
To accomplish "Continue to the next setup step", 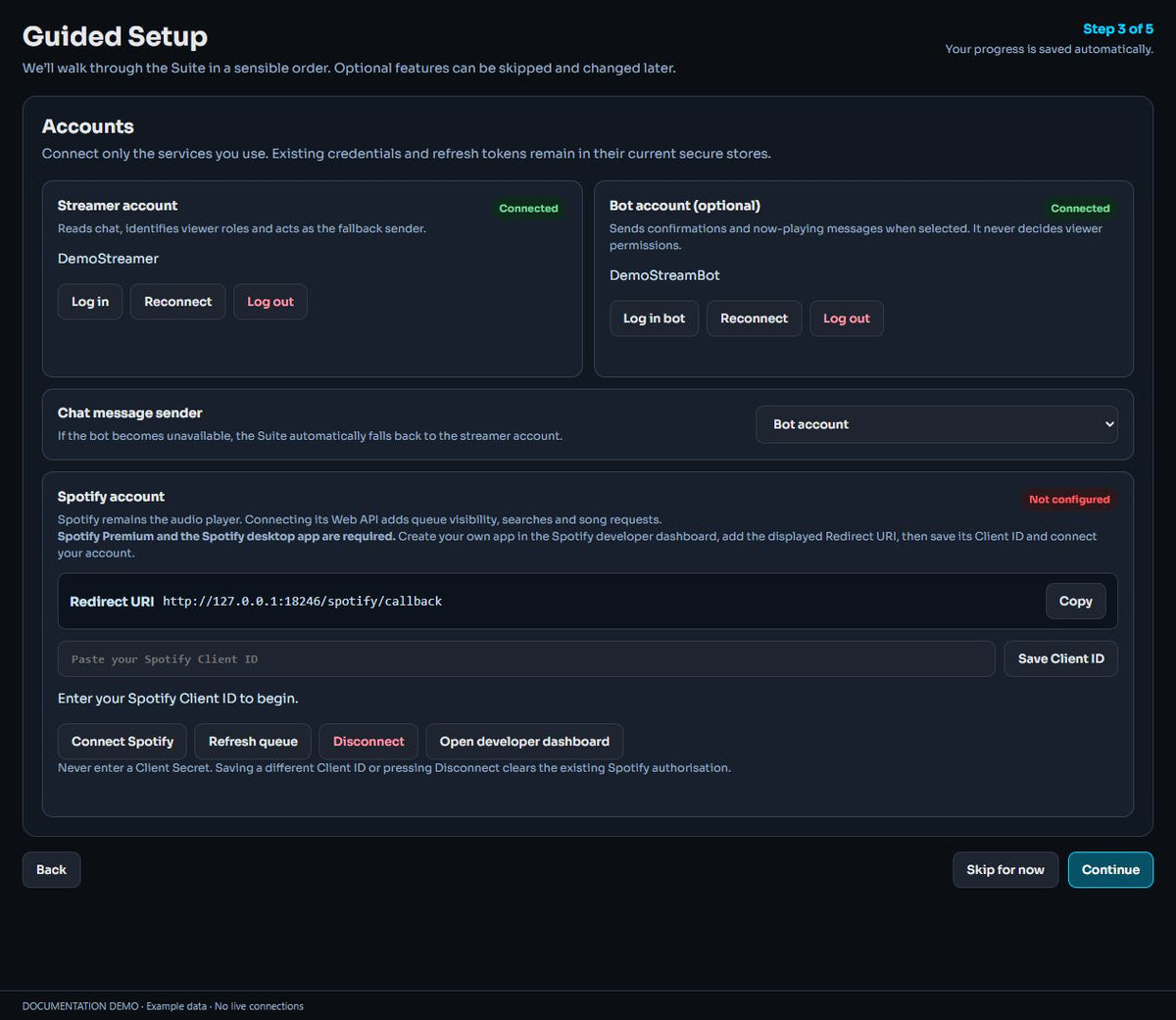I will click(1110, 870).
